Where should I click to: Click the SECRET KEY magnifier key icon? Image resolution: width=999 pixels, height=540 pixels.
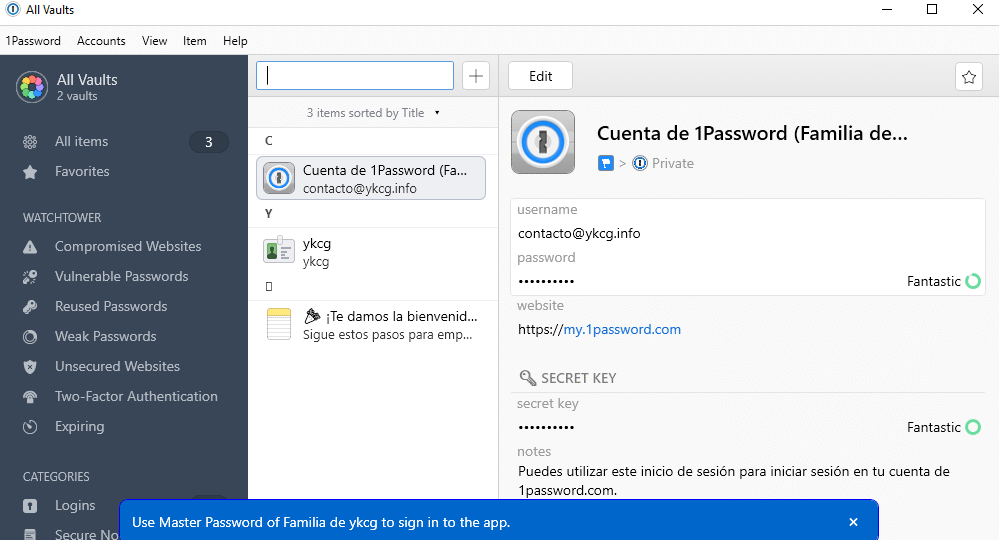(x=528, y=378)
